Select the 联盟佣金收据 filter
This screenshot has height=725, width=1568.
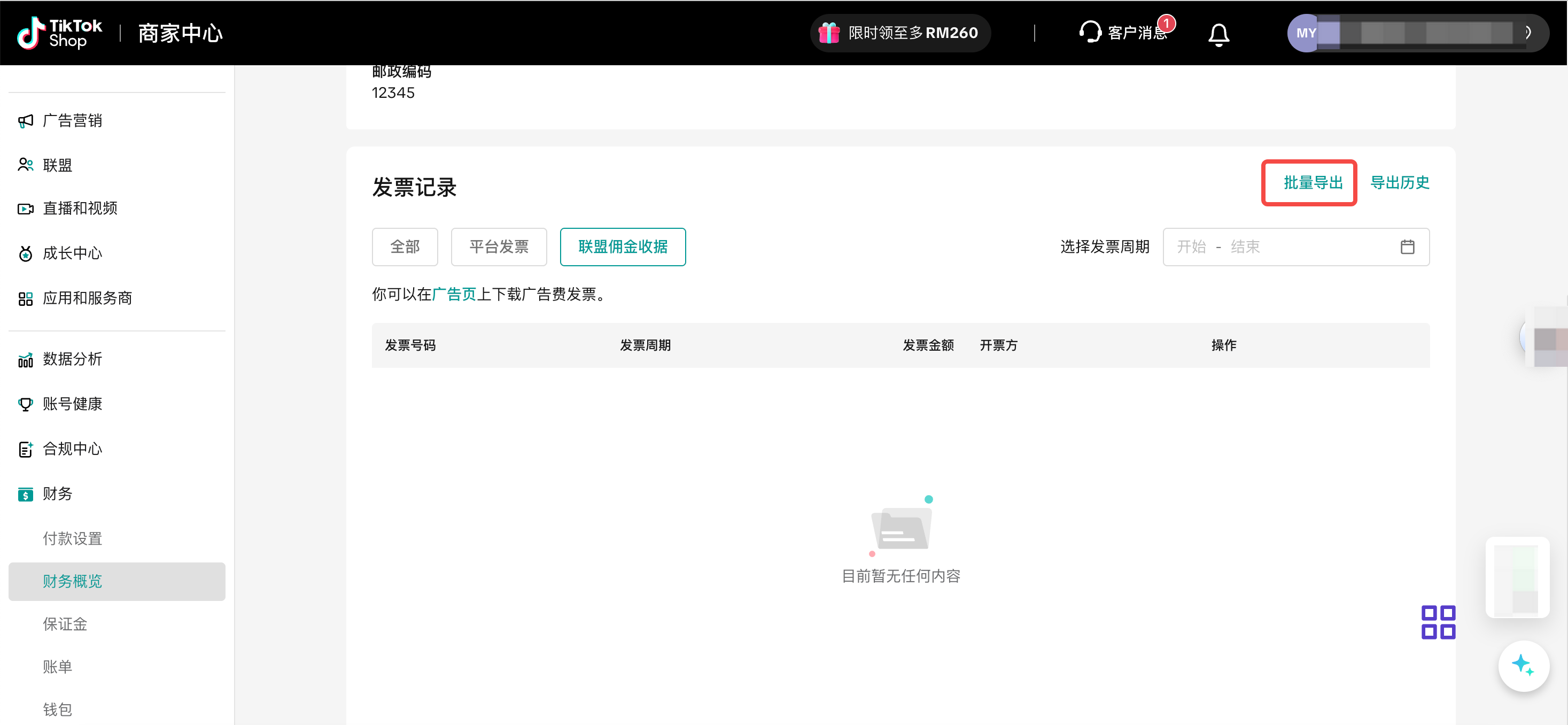click(x=622, y=246)
